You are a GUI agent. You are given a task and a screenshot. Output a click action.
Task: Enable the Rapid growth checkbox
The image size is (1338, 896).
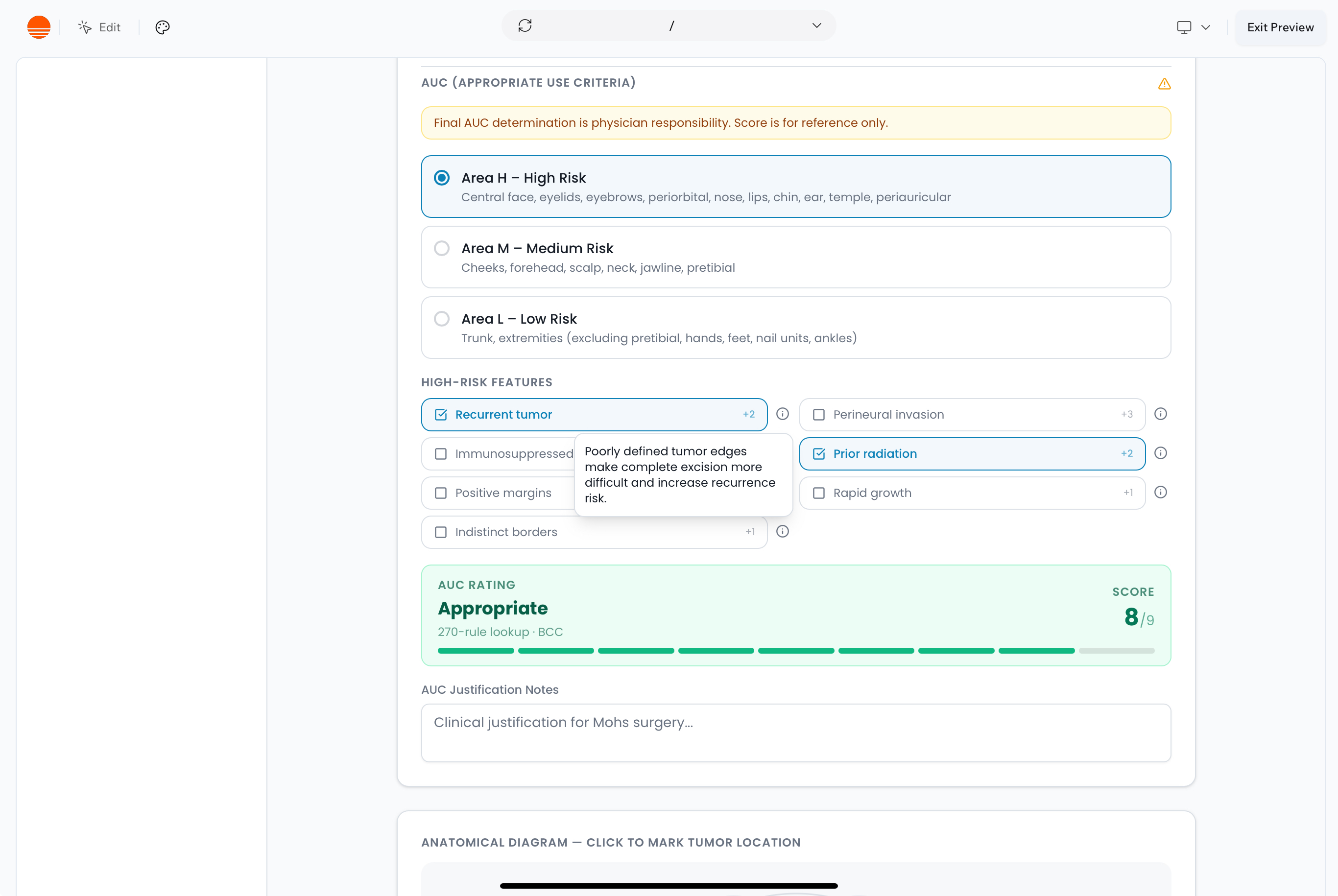coord(818,493)
